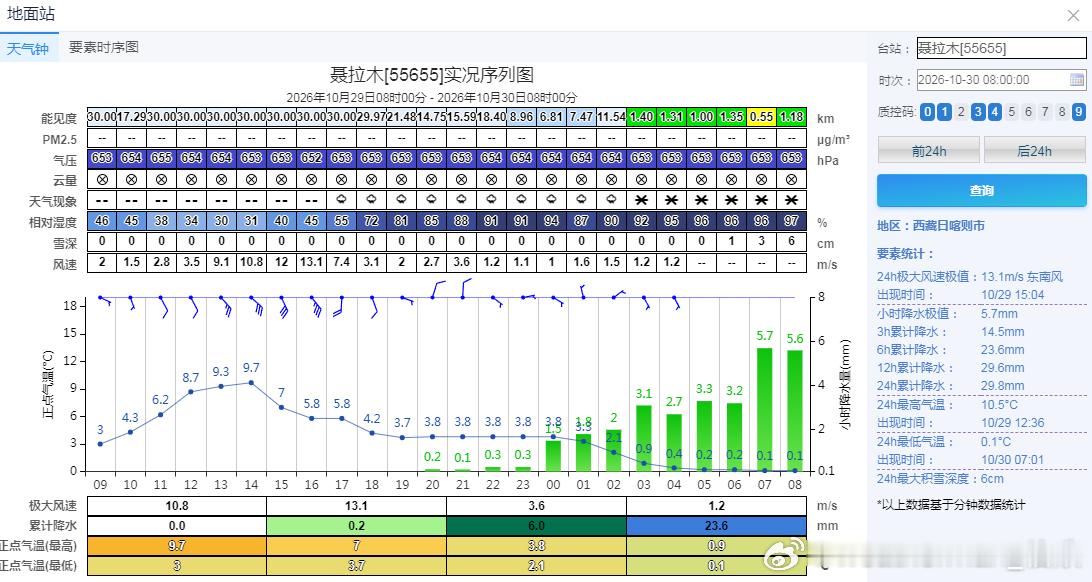Click the blue 查询 button
1092x582 pixels.
coord(981,190)
